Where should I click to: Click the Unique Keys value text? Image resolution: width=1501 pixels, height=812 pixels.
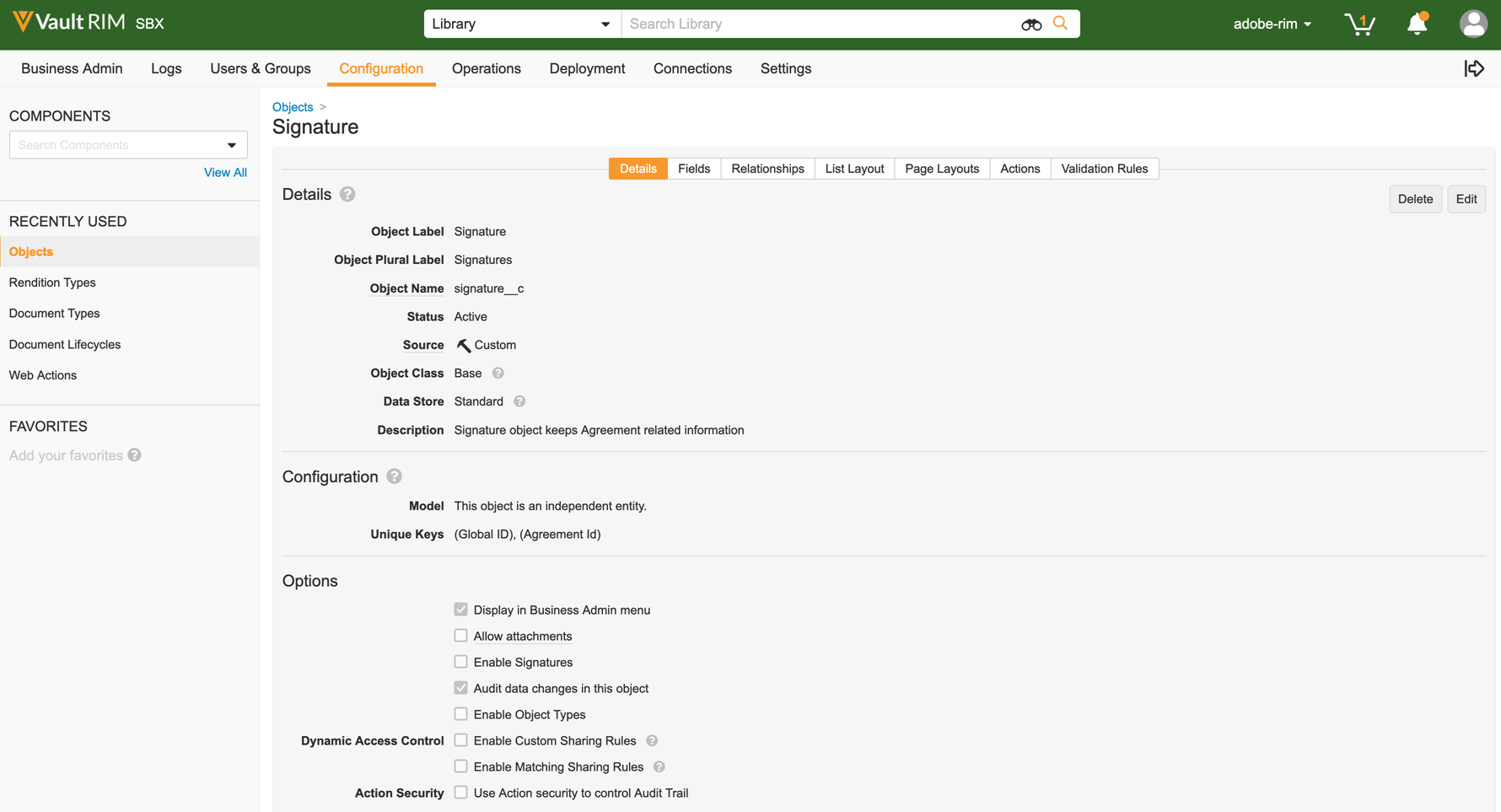click(527, 535)
